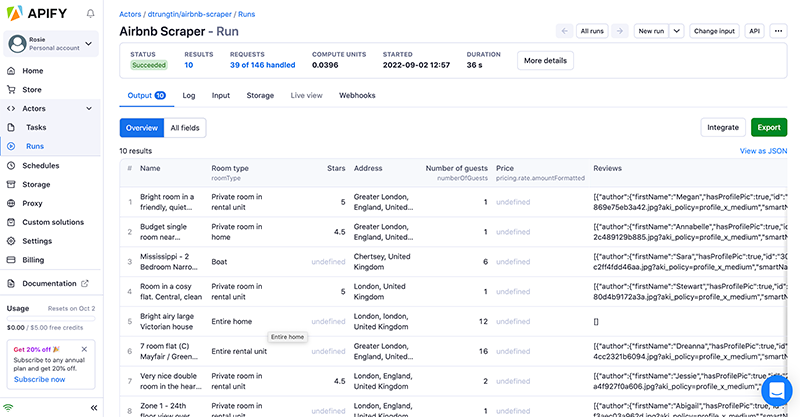This screenshot has width=800, height=417.
Task: Open the chat support bubble
Action: 777,391
